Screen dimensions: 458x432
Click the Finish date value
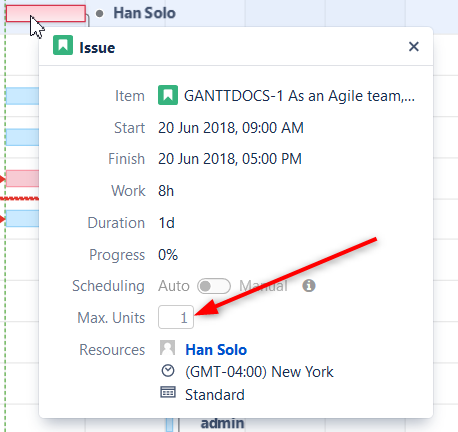[x=230, y=159]
